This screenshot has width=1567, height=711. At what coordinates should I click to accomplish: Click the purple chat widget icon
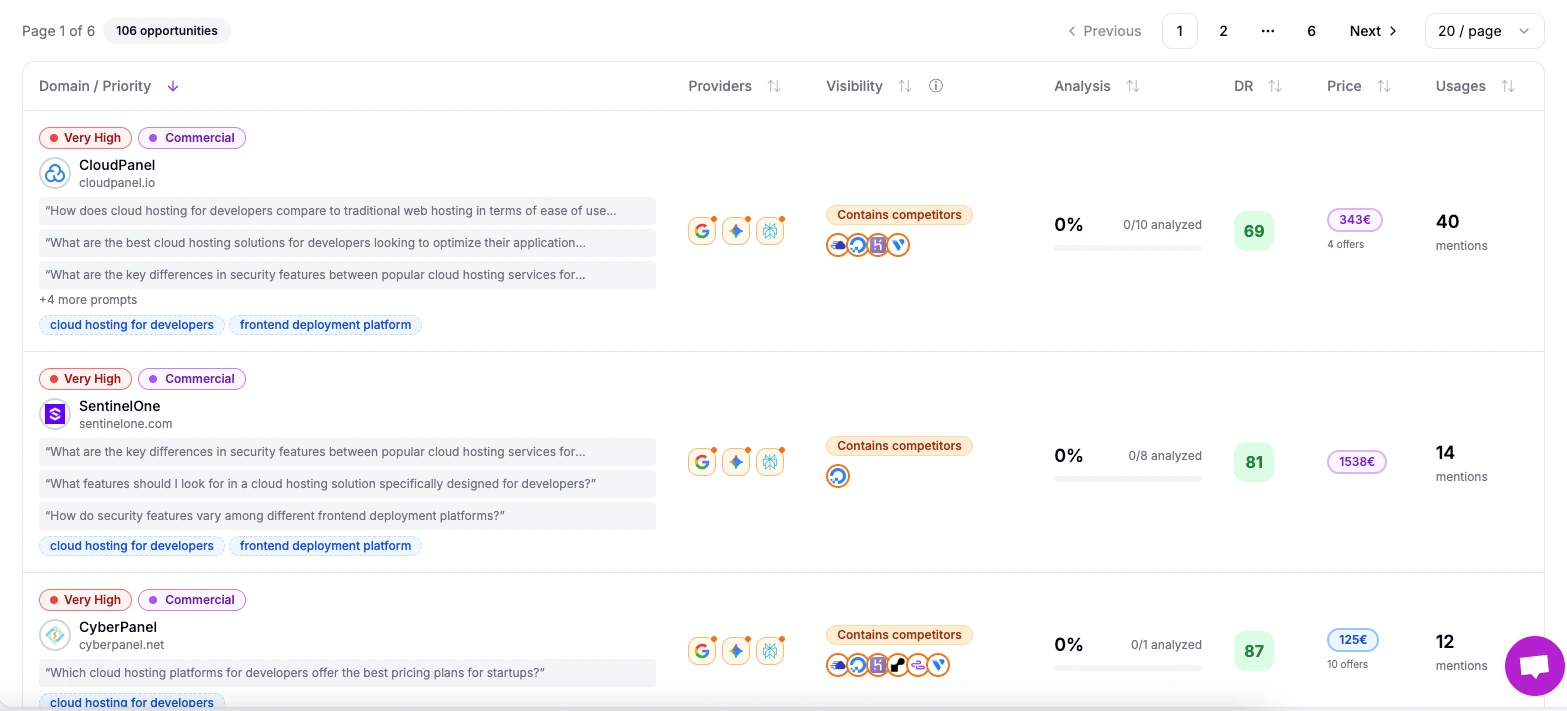tap(1535, 666)
